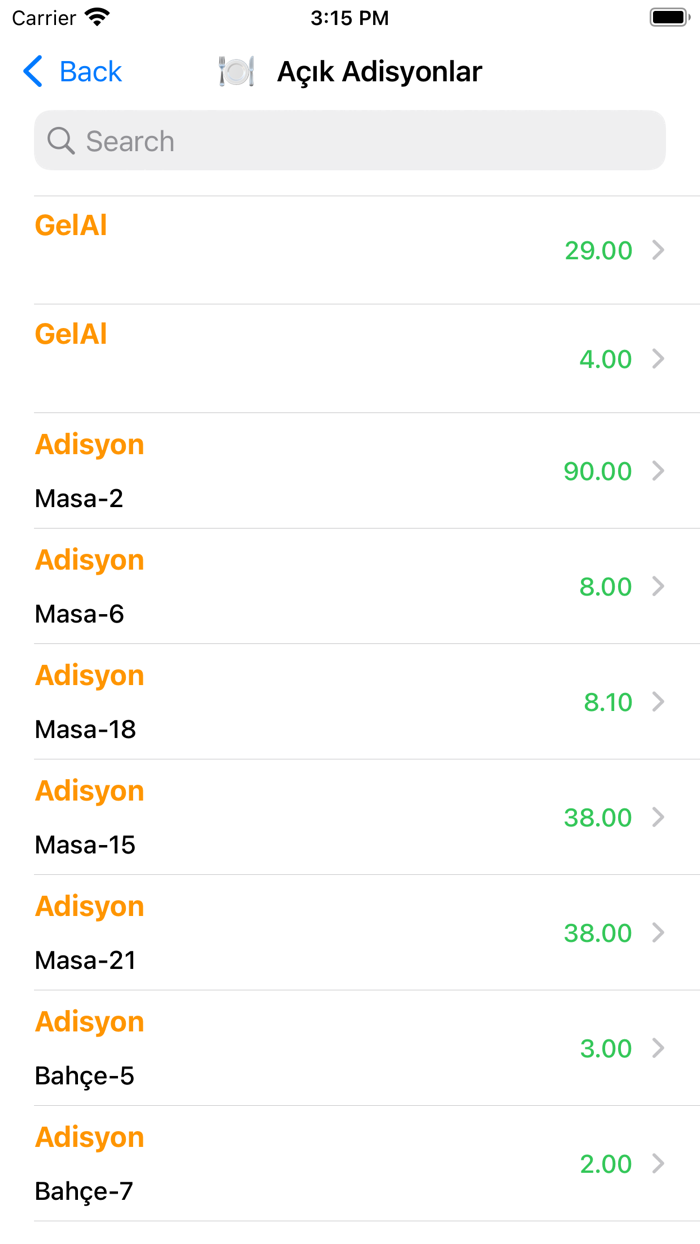Expand chevron for the Masa-15 row
The image size is (700, 1244).
click(658, 817)
